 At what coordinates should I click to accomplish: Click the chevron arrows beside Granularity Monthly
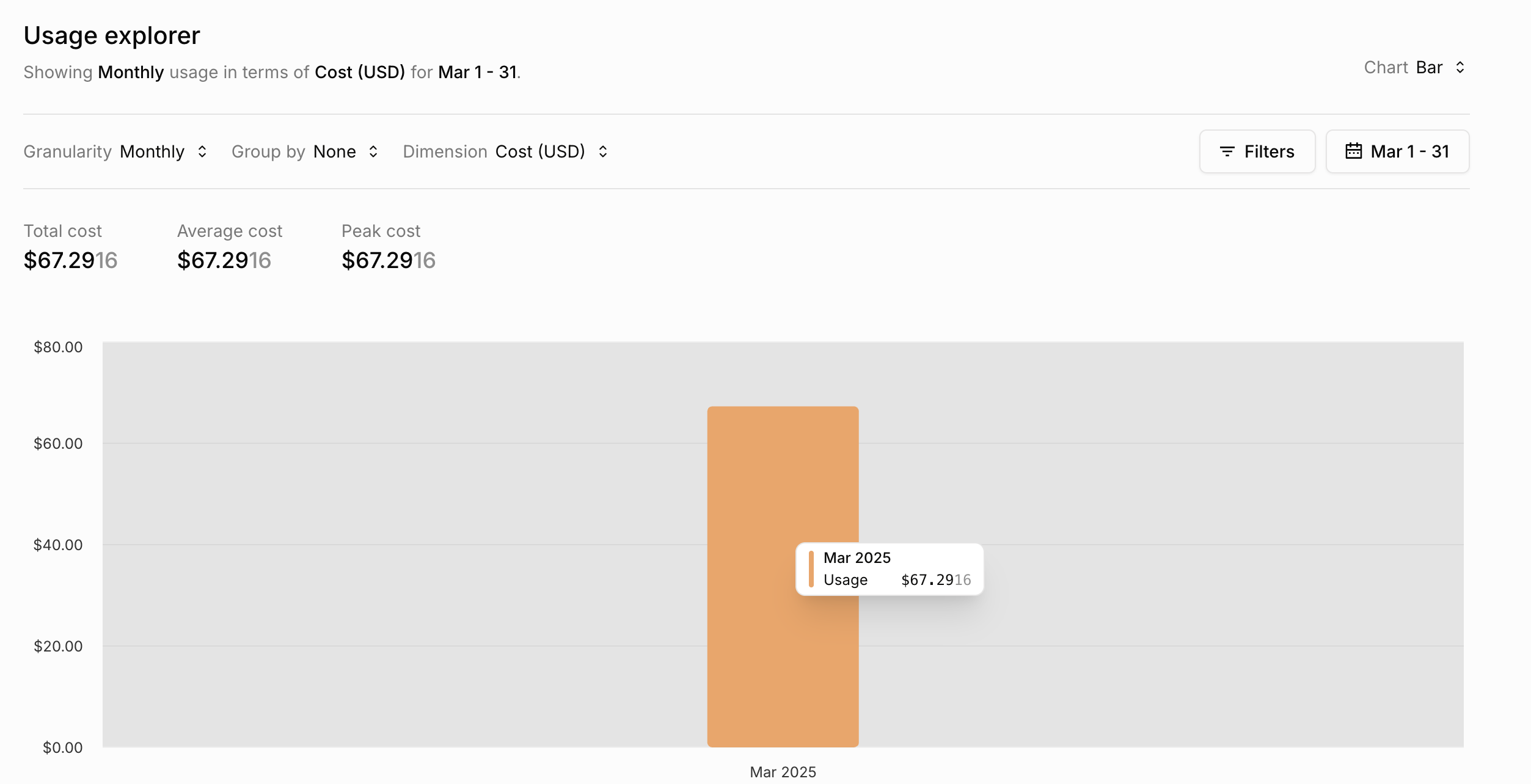pyautogui.click(x=202, y=151)
